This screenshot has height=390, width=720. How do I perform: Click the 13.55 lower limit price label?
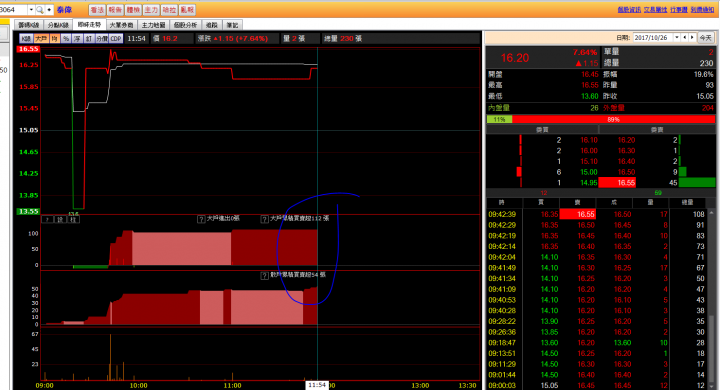[28, 211]
